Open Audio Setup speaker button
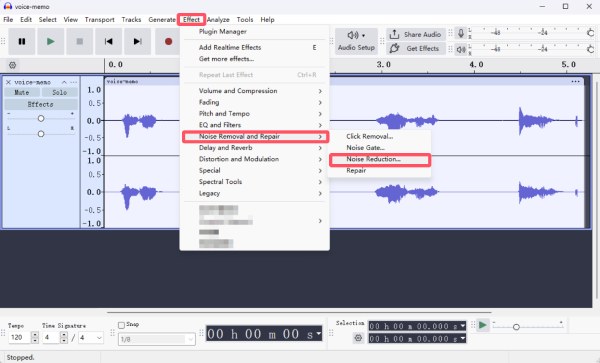600x363 pixels. [356, 41]
